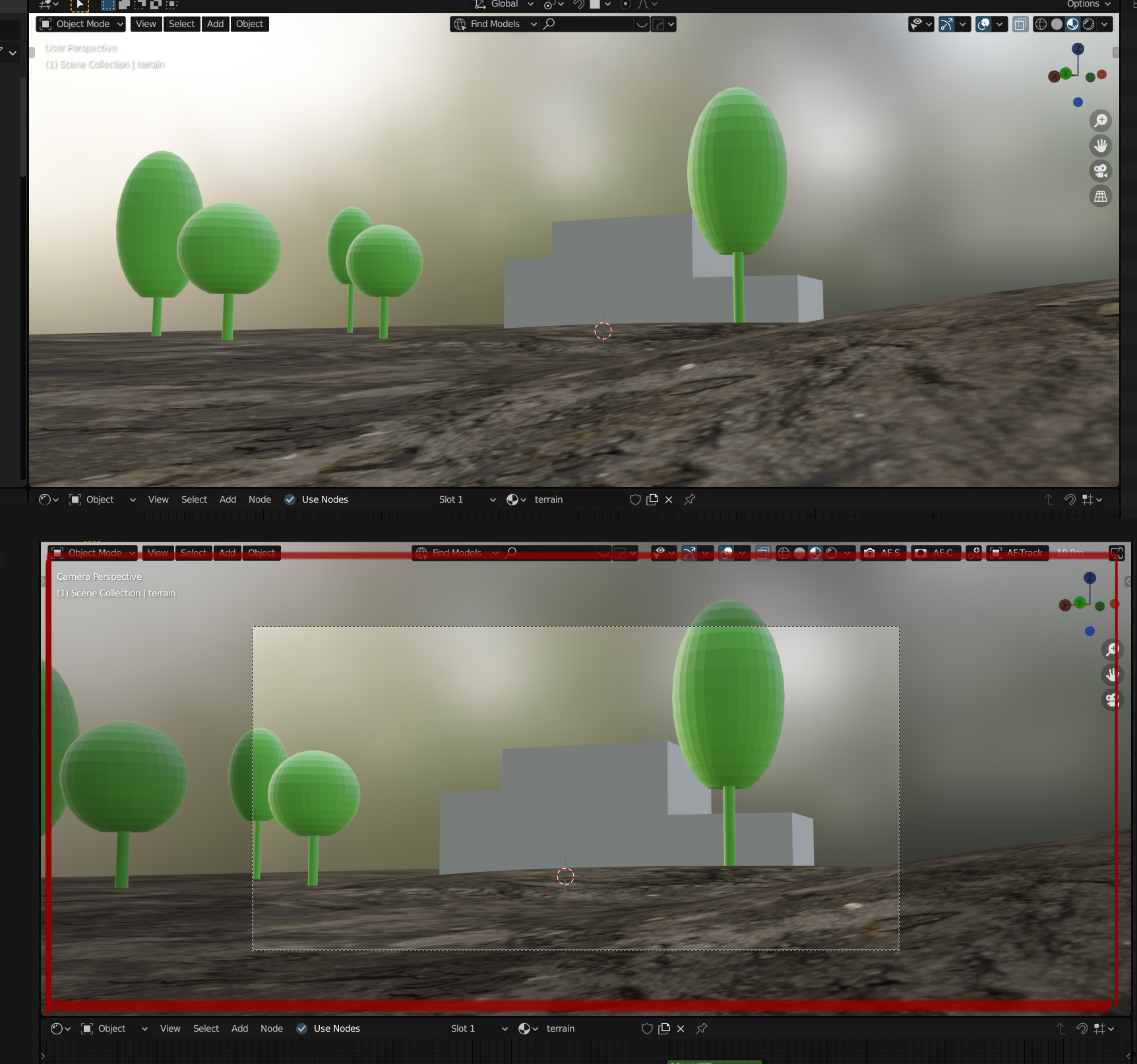Unlink the terrain material with the X icon

[669, 499]
